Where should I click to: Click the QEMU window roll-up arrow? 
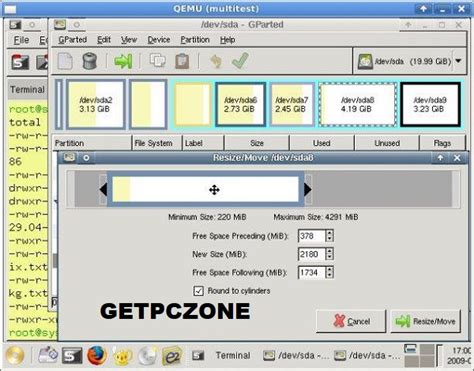(x=423, y=9)
